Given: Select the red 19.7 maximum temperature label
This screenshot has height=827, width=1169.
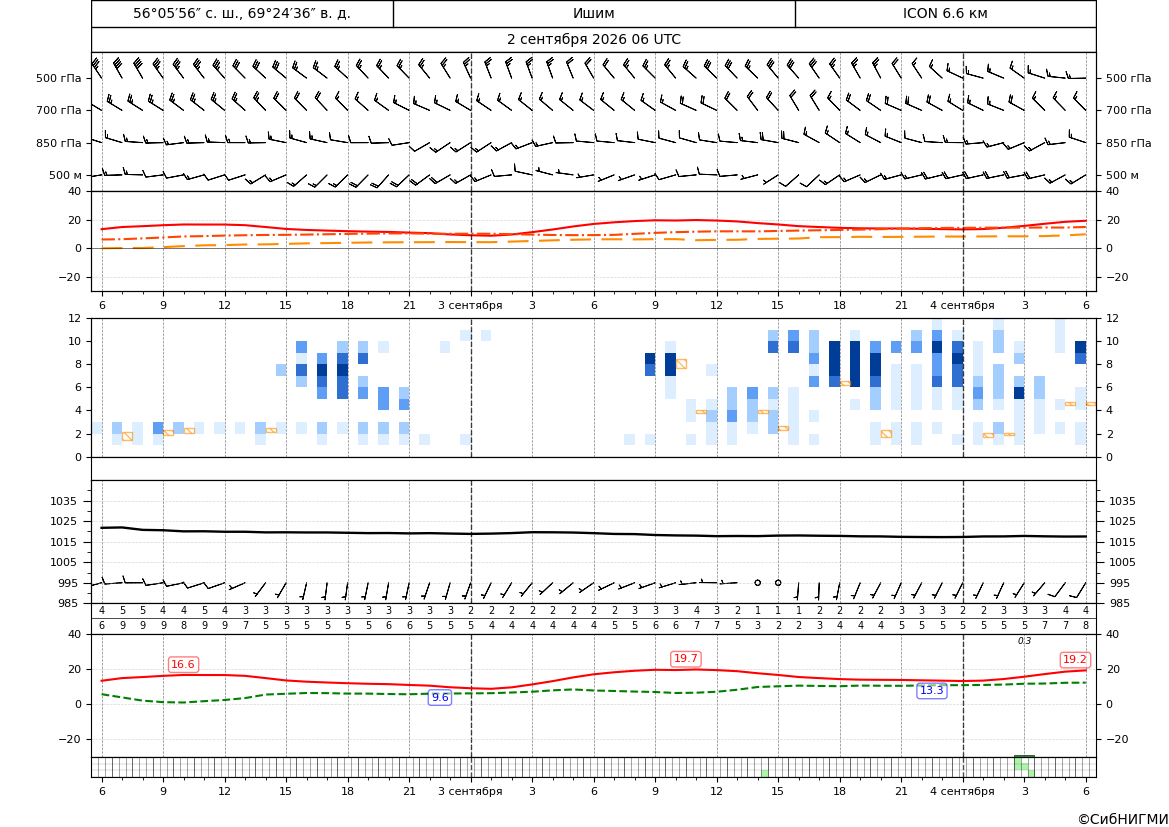Looking at the screenshot, I should coord(686,658).
